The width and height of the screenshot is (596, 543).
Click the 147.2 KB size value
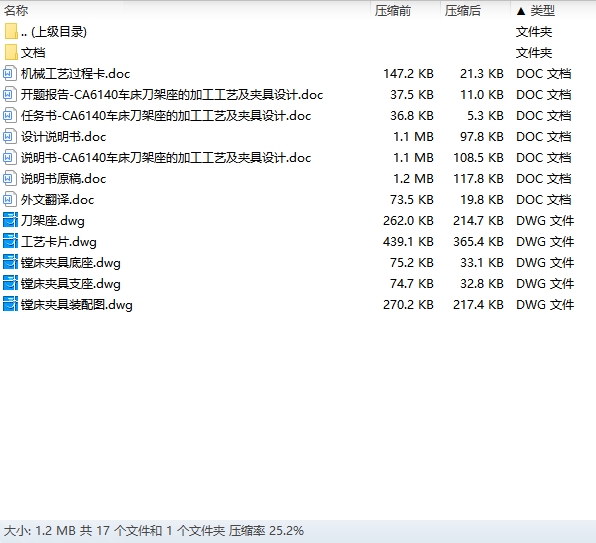[x=408, y=74]
